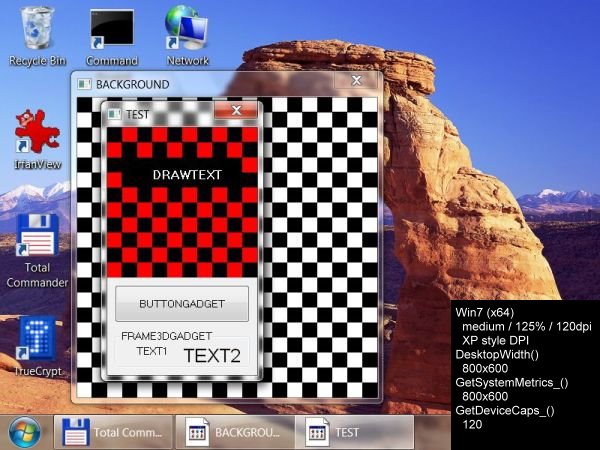Click the 'GetDeviceCaps_()' text
Viewport: 600px width, 450px height.
(505, 410)
